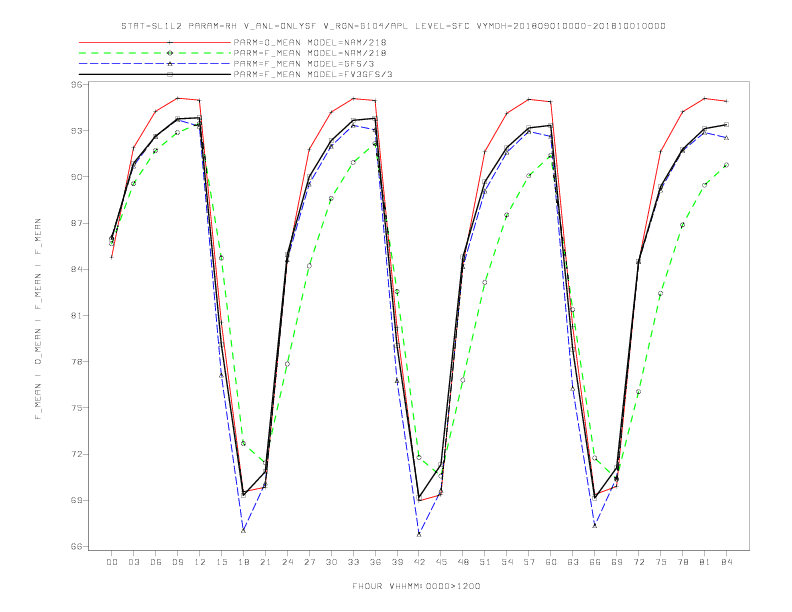
Task: Click y-axis tick label 96
Action: point(76,84)
